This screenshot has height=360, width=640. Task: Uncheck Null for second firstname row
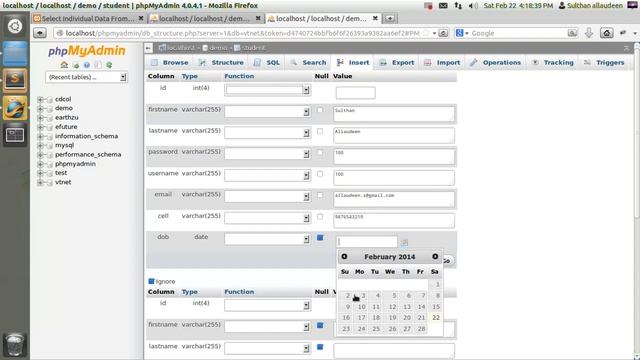320,325
